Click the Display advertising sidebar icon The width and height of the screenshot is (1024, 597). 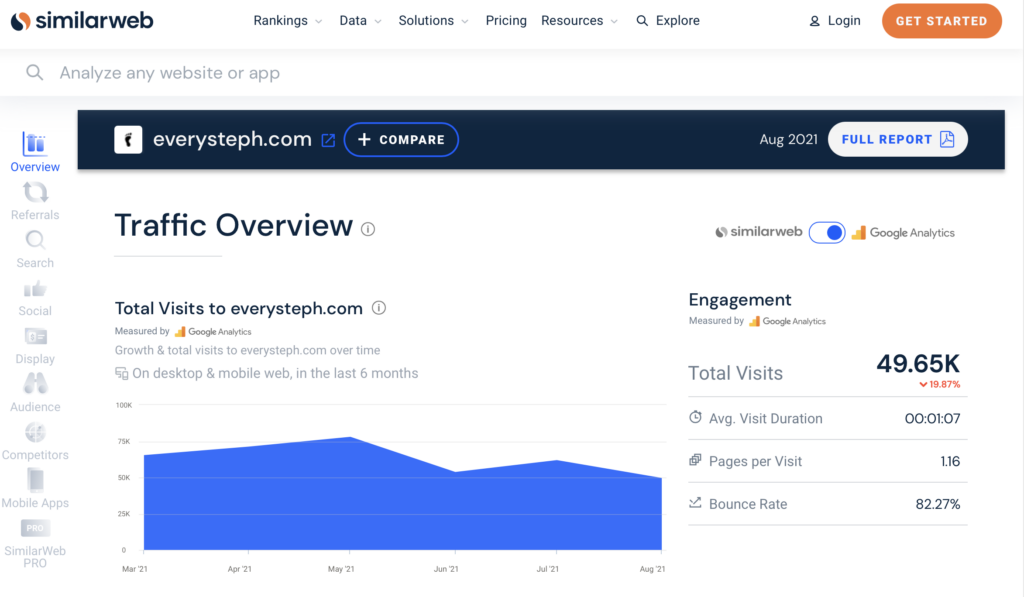[x=34, y=337]
